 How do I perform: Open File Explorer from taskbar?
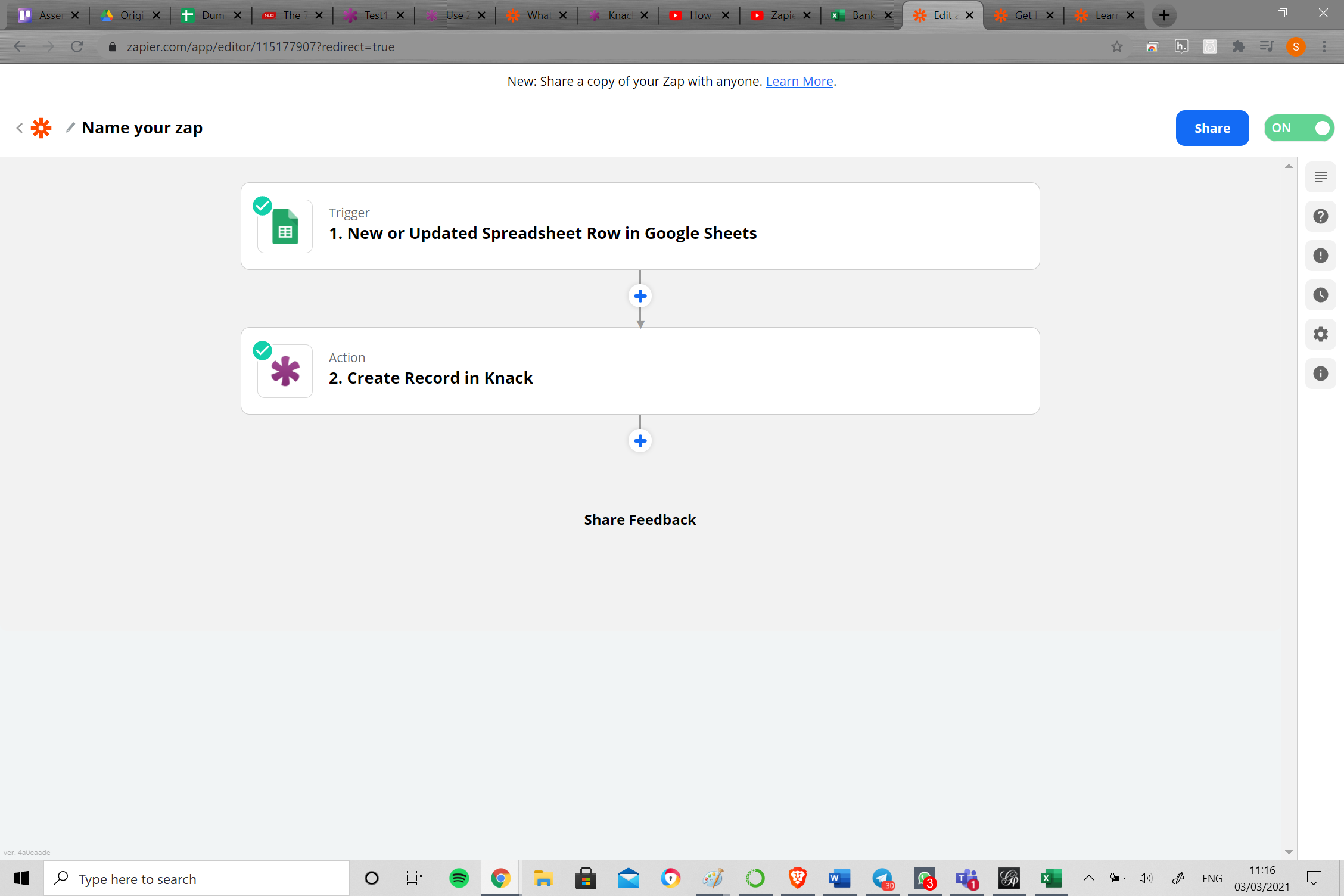[543, 878]
